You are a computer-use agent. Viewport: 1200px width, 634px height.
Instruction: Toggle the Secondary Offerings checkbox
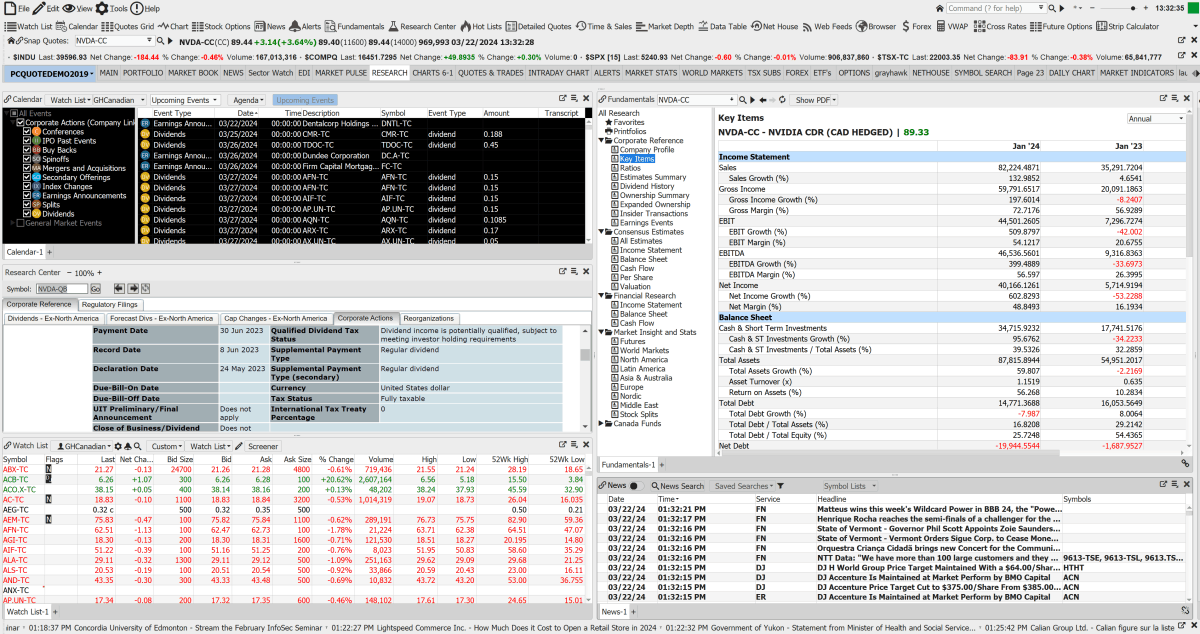(27, 178)
